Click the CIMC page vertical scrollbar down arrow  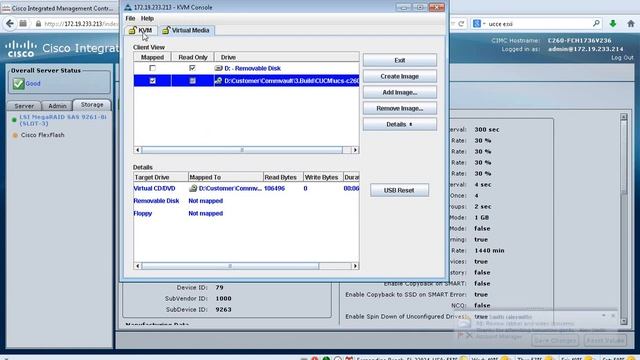[x=623, y=322]
